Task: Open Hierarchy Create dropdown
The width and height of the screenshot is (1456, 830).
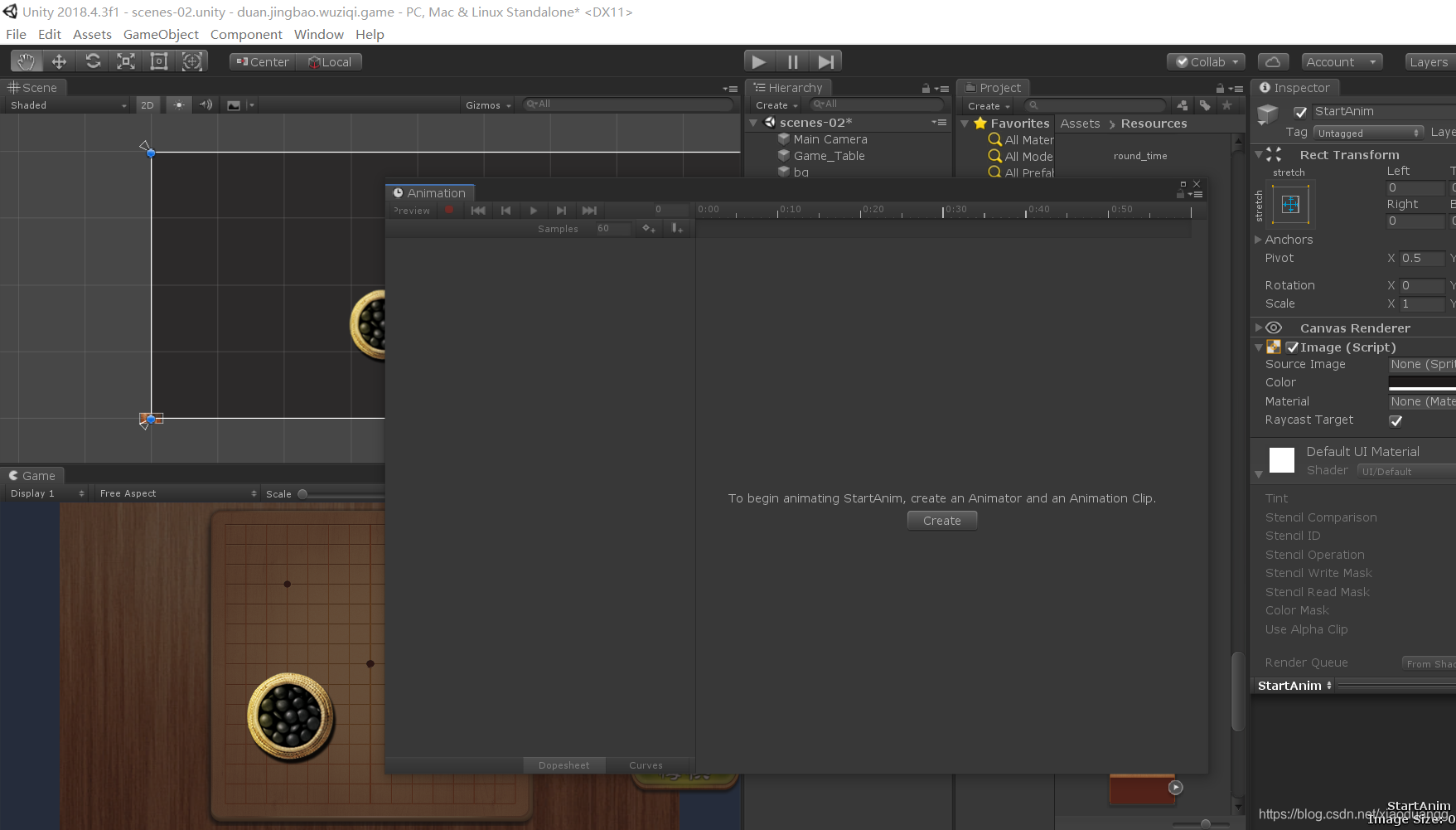Action: (776, 105)
